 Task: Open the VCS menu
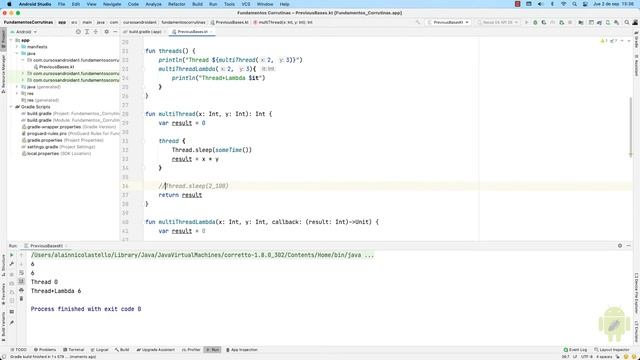coord(246,4)
